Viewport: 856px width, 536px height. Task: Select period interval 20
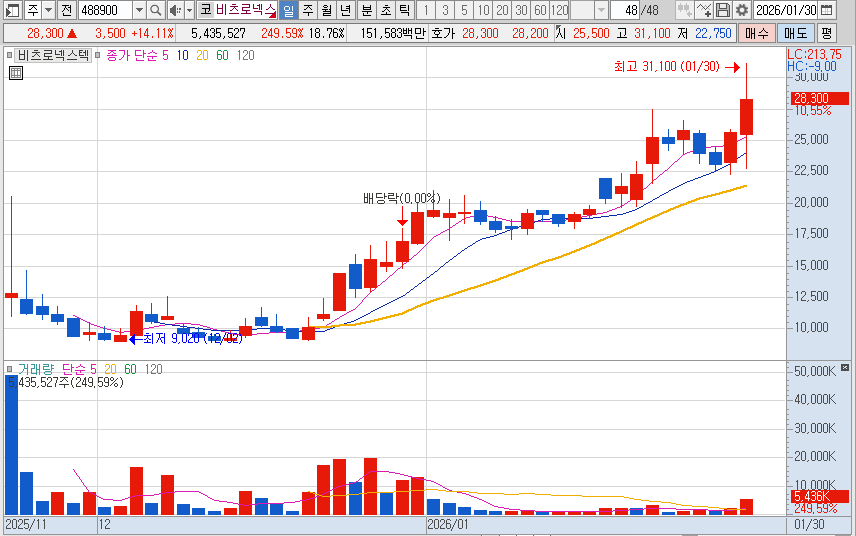tap(502, 10)
